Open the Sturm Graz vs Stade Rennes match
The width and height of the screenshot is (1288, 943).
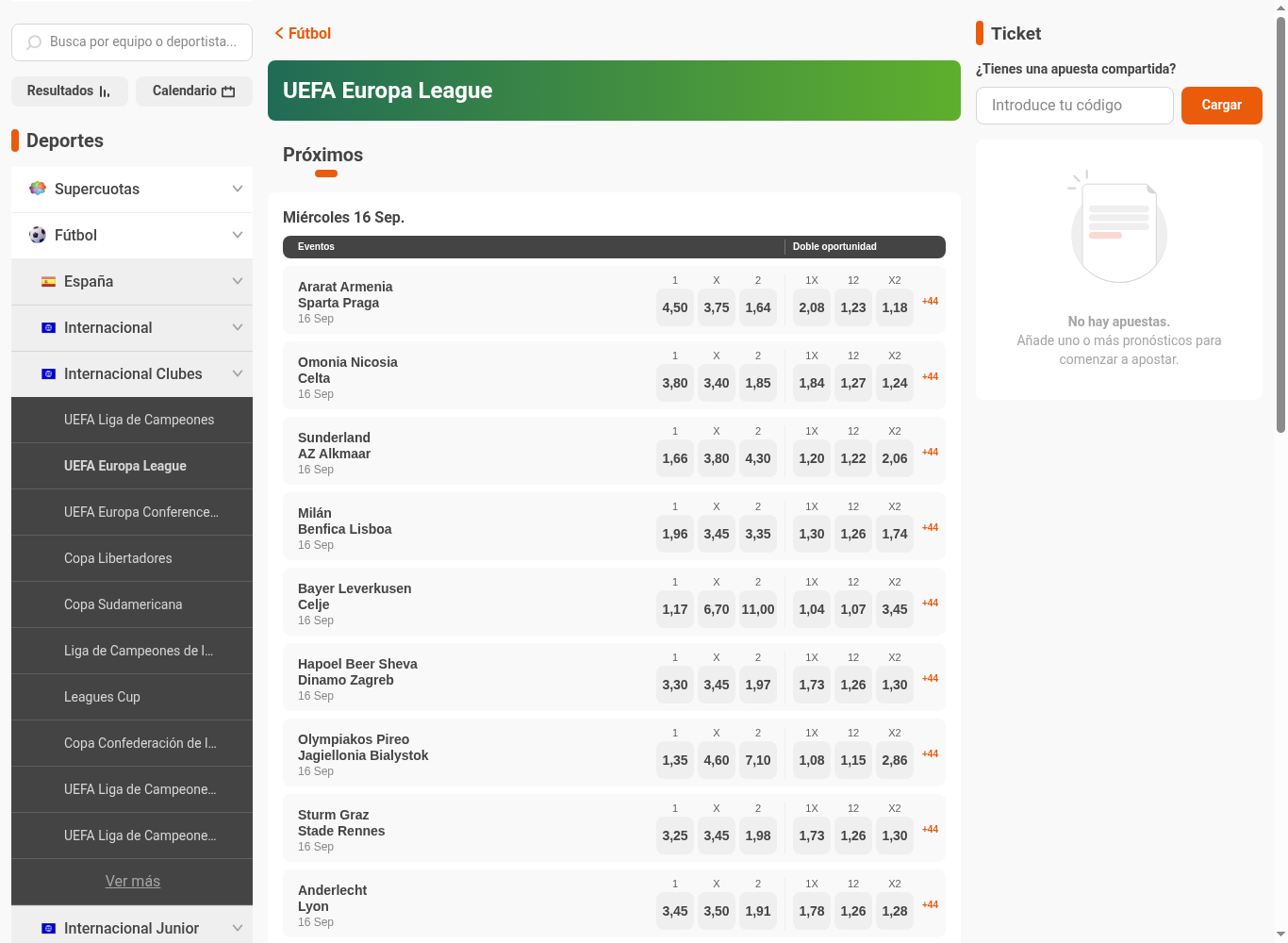coord(341,823)
